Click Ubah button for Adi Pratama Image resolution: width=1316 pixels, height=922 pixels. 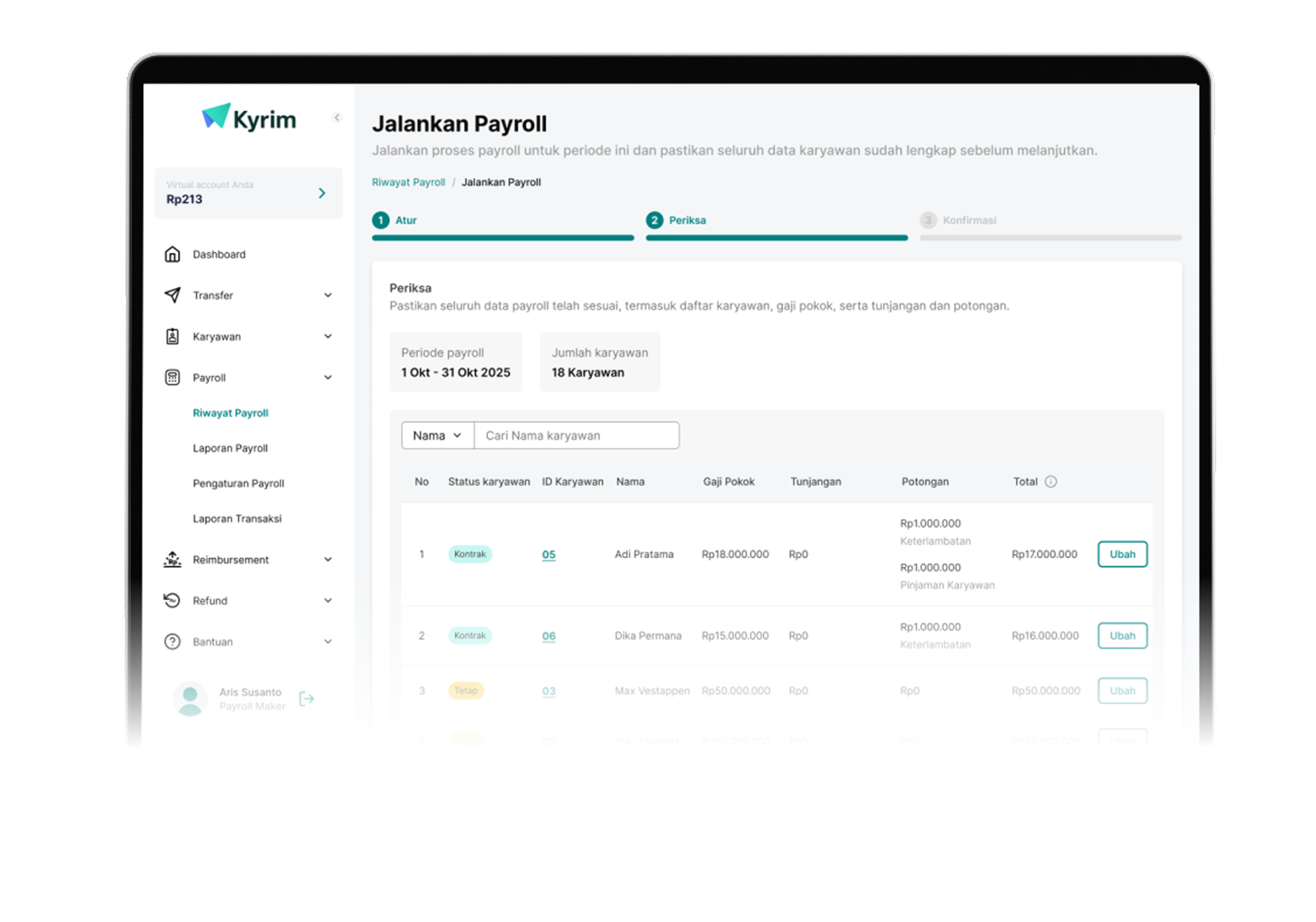click(x=1122, y=554)
